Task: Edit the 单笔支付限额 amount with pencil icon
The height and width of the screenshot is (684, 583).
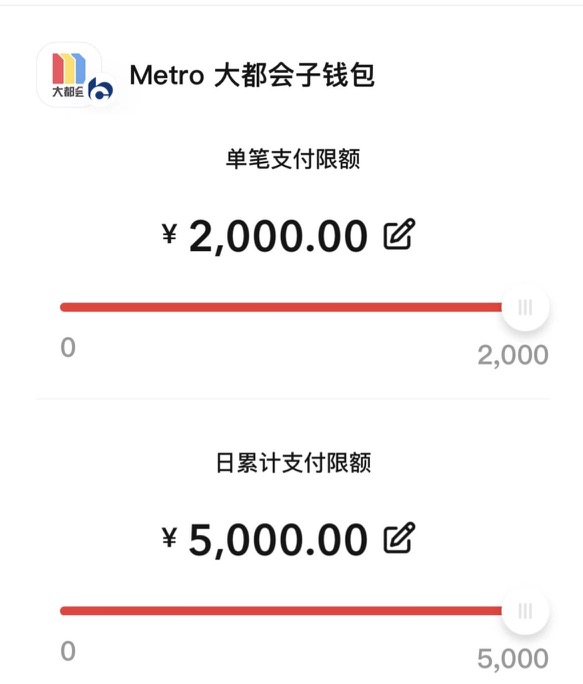Action: click(399, 234)
